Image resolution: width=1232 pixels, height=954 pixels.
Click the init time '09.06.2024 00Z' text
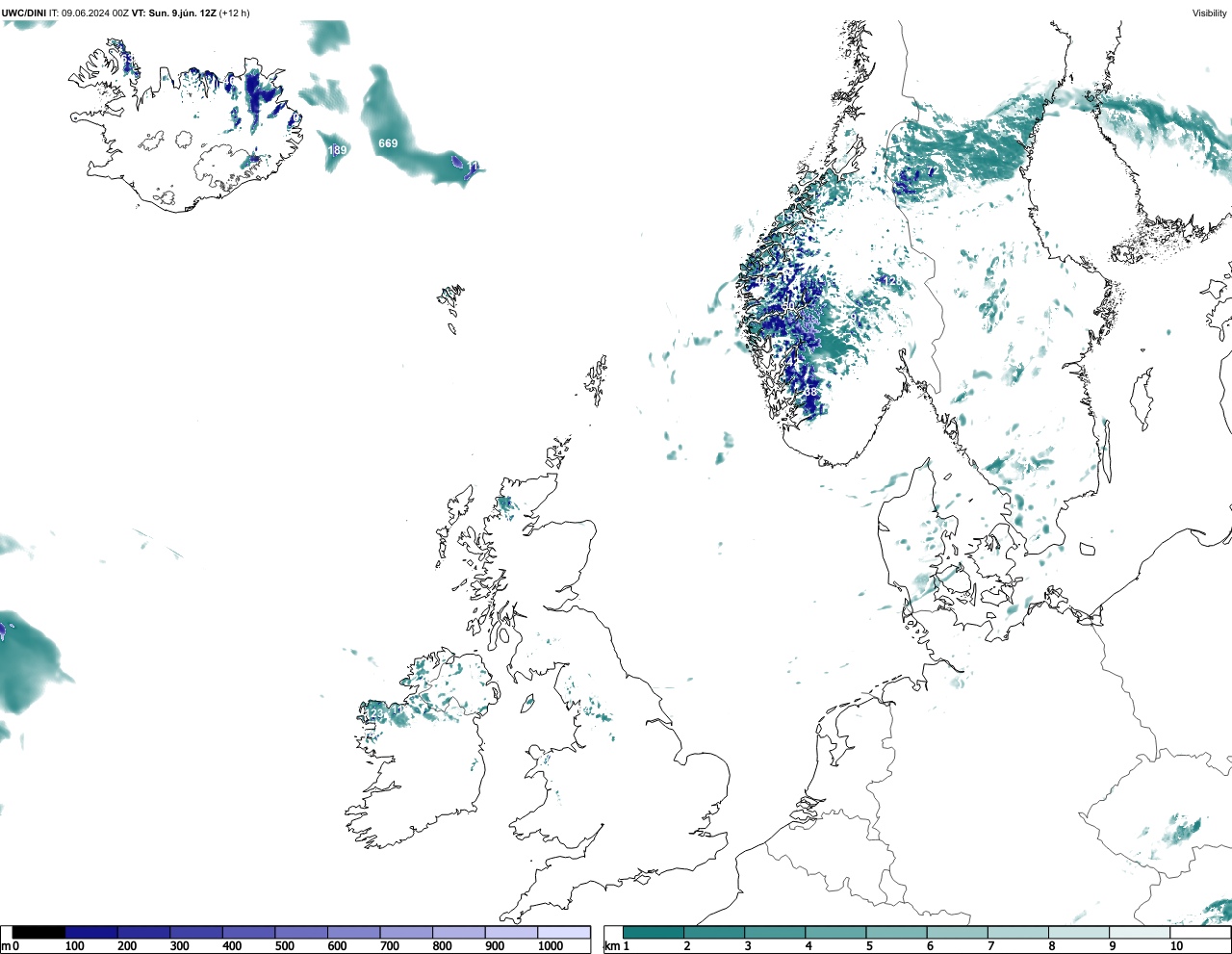click(x=95, y=13)
